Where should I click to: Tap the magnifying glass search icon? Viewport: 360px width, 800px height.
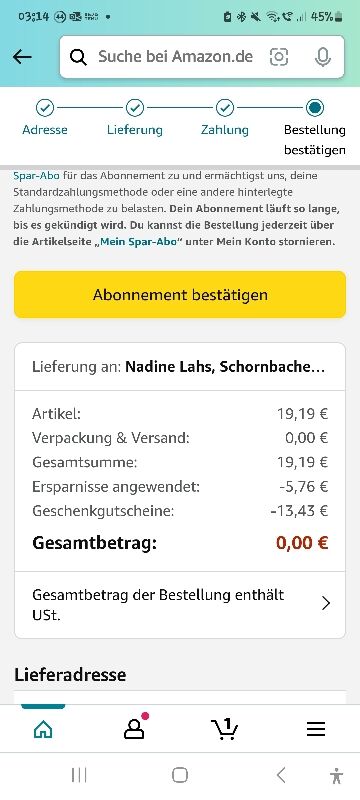(x=78, y=57)
